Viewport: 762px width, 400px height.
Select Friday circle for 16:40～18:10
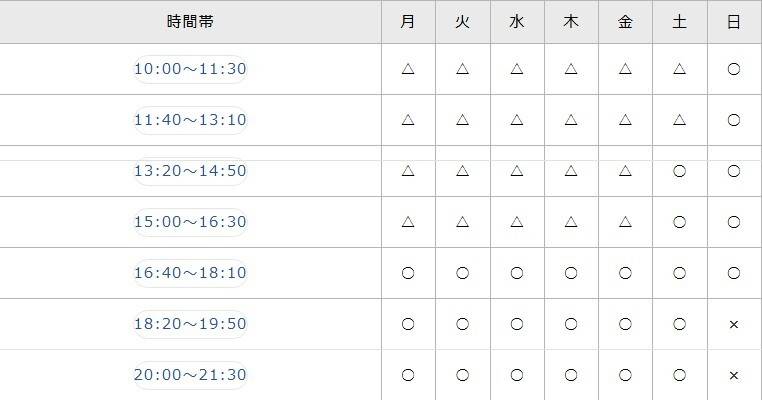[x=625, y=273]
